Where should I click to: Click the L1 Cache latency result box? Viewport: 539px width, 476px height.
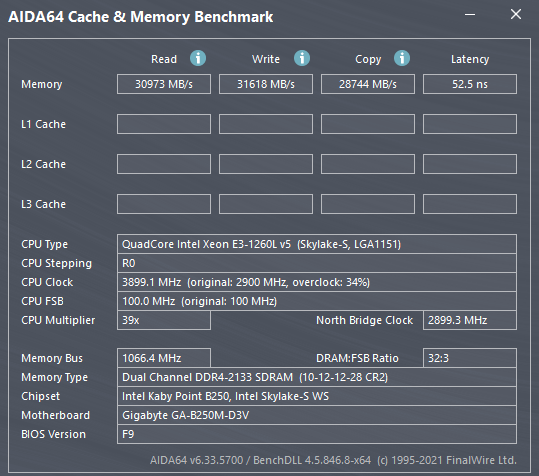(x=470, y=124)
